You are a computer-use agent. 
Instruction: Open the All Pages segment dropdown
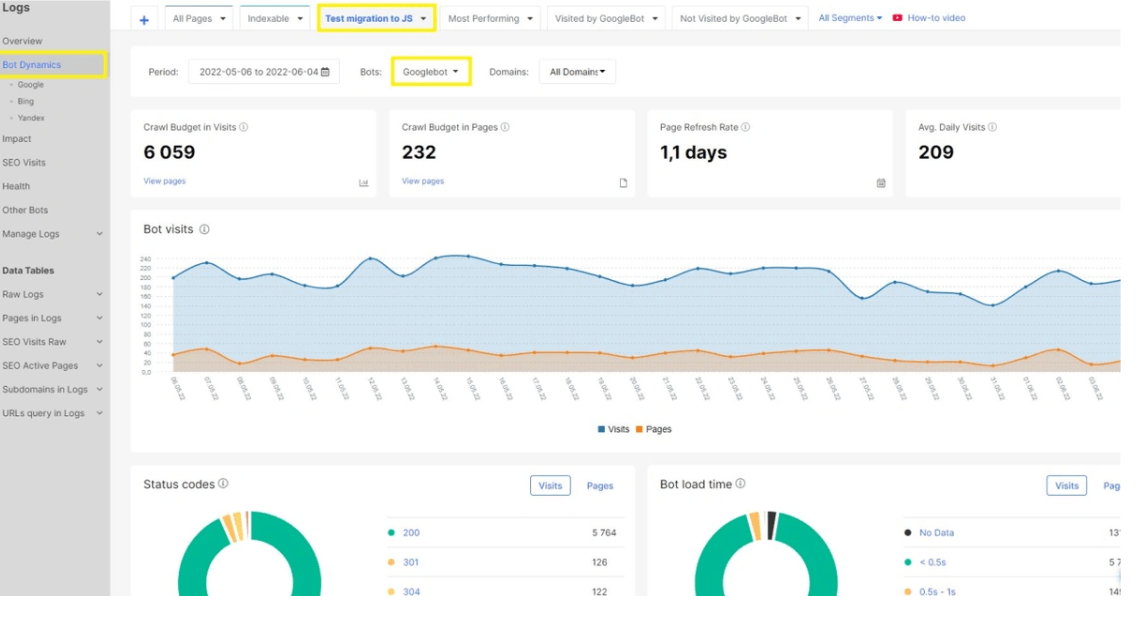click(199, 19)
